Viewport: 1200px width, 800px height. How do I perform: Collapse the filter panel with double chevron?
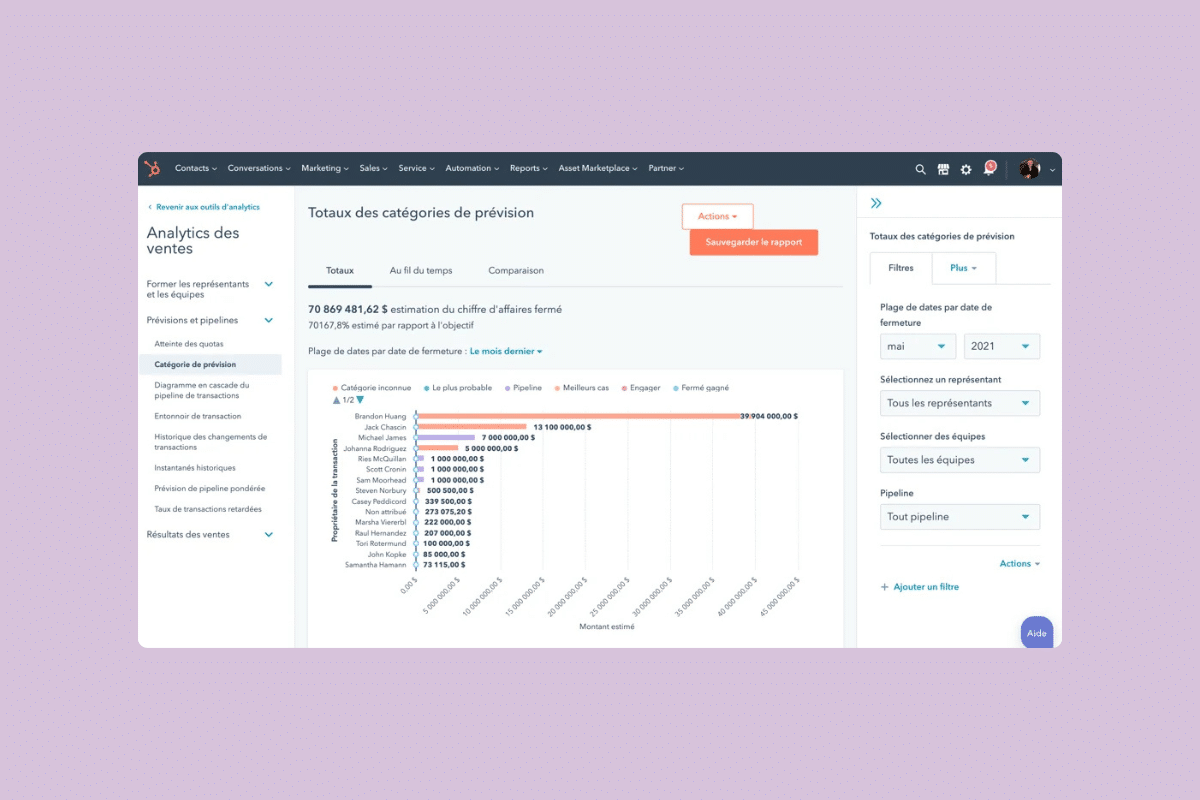click(x=876, y=203)
